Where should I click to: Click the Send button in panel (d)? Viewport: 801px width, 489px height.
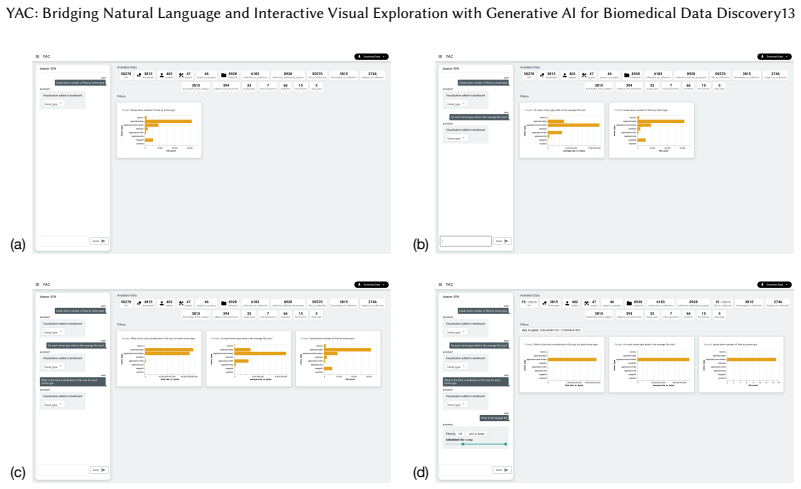click(x=502, y=470)
